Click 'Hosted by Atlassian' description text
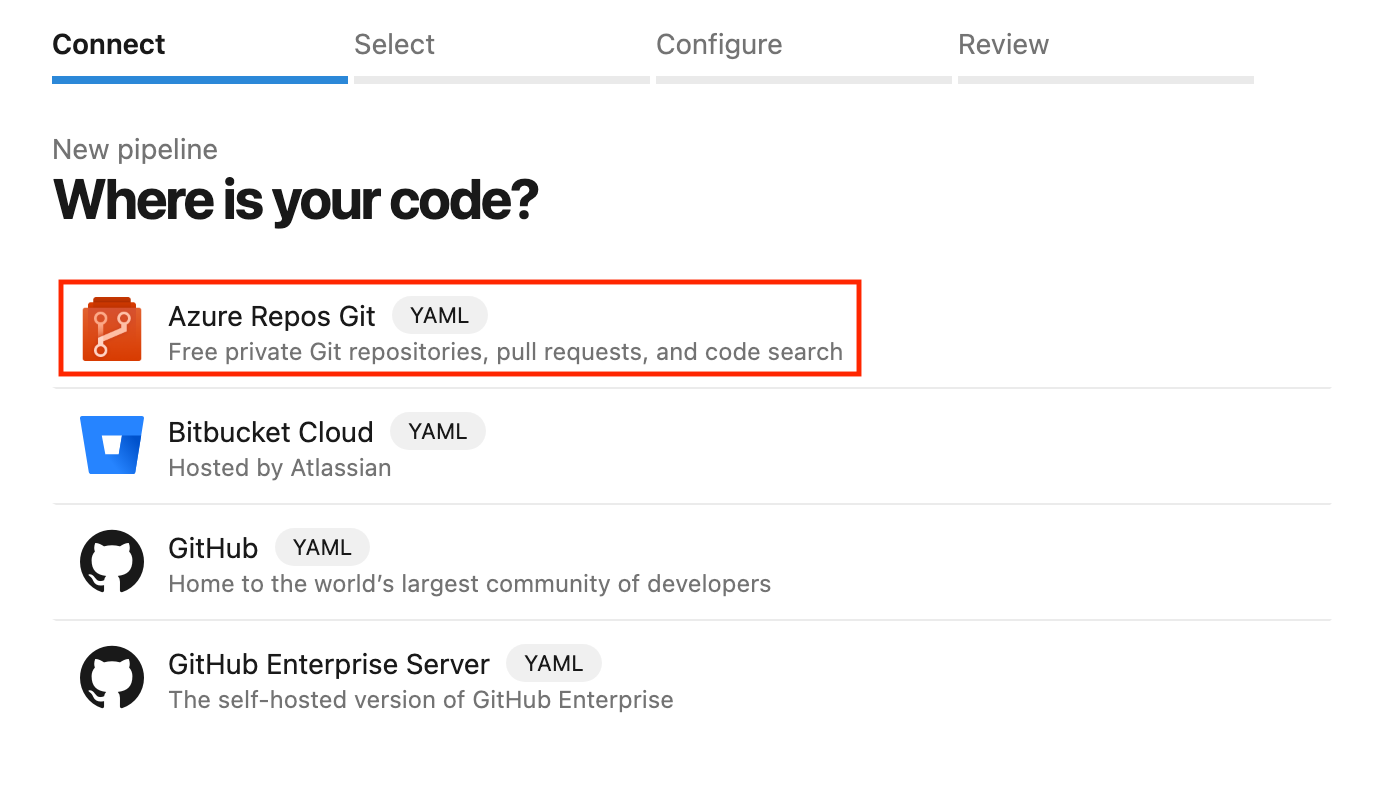Viewport: 1375px width, 787px height. click(280, 468)
